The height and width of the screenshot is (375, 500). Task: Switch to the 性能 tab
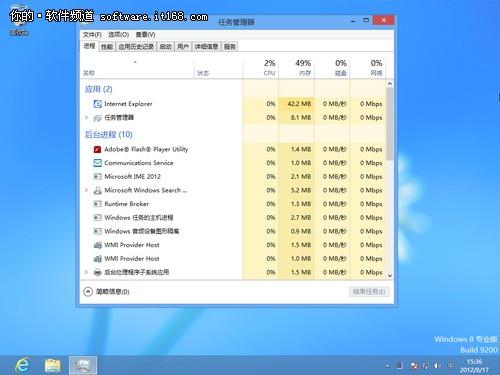(x=107, y=47)
